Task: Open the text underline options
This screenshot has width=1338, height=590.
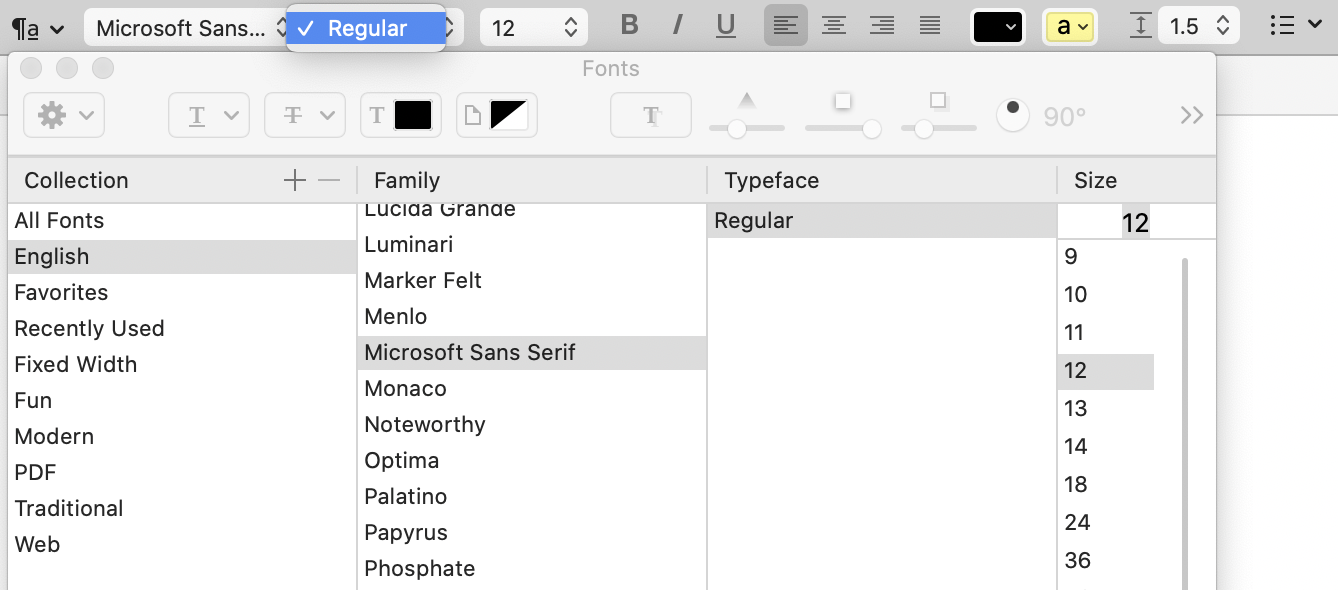Action: (209, 116)
